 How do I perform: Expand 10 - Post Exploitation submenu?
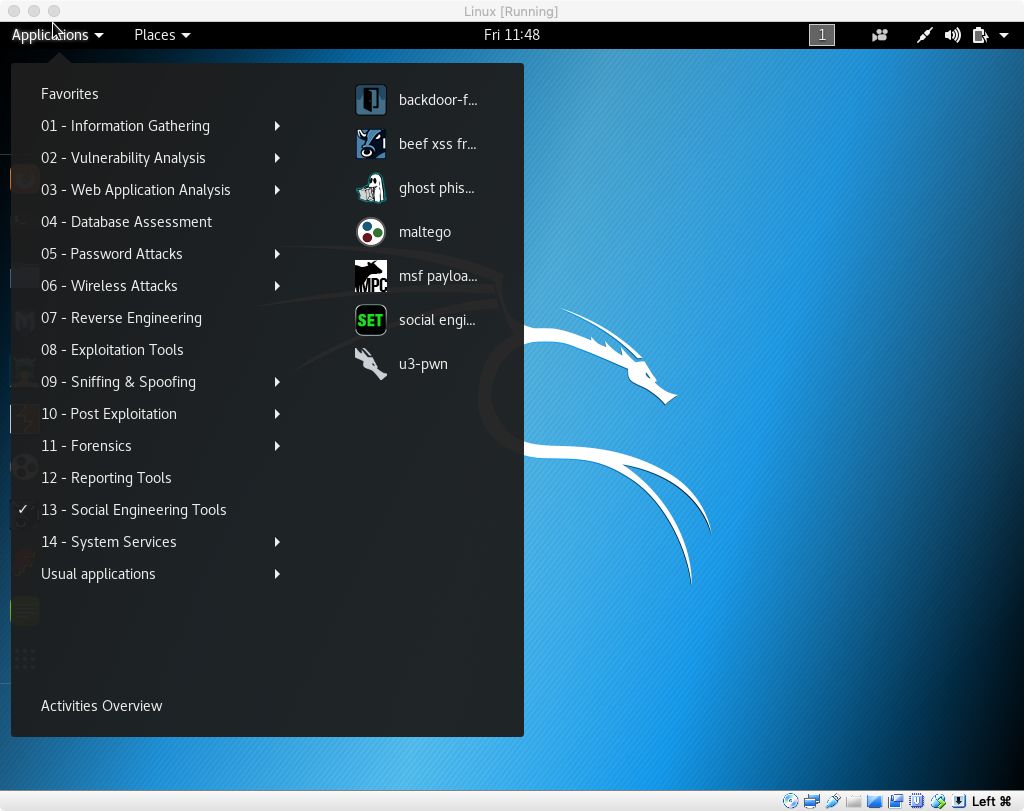click(x=160, y=414)
